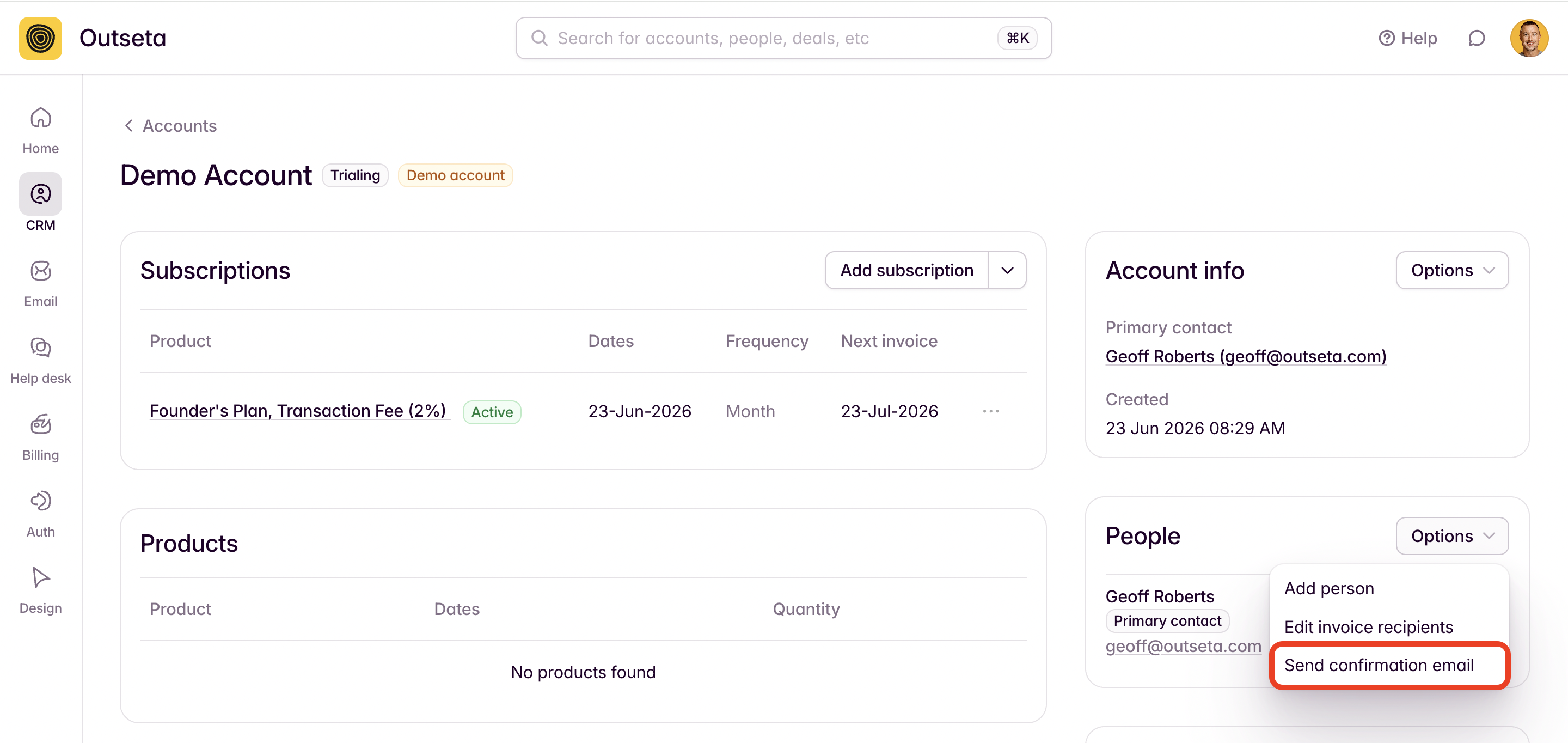The height and width of the screenshot is (743, 1568).
Task: Click the Add subscription button
Action: pyautogui.click(x=906, y=270)
